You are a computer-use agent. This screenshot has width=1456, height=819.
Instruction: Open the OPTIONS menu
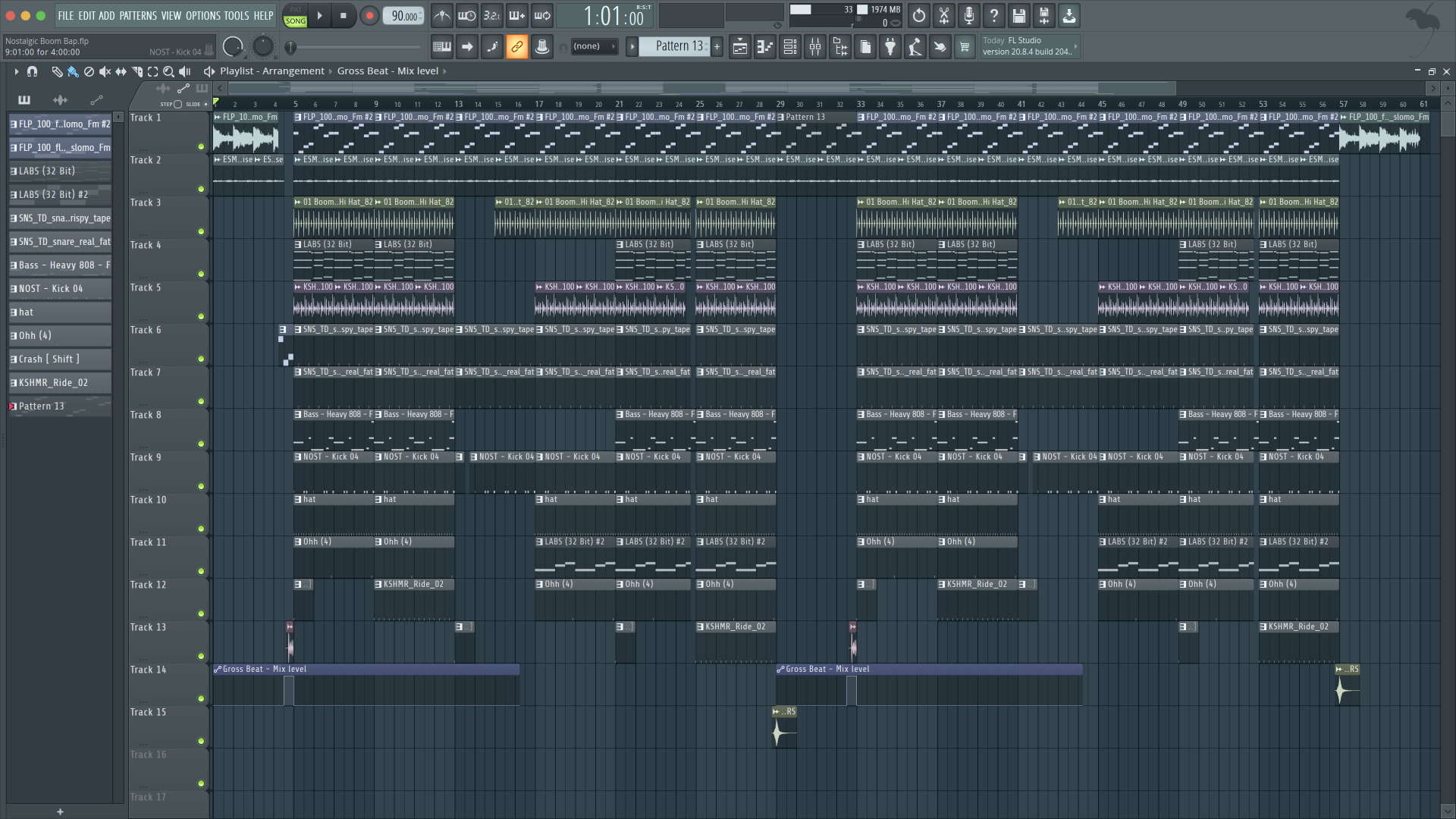tap(203, 16)
